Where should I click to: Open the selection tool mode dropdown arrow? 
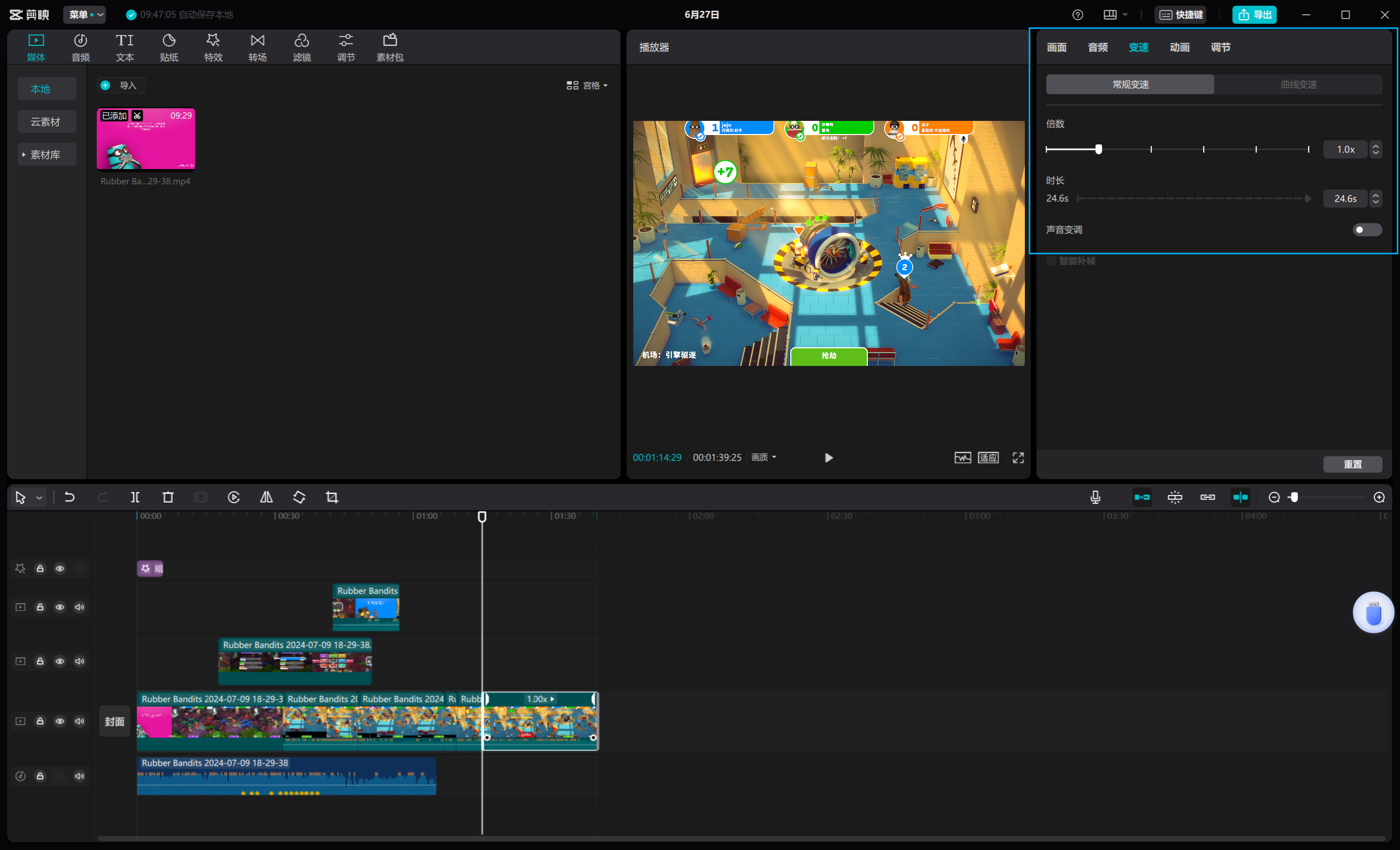39,498
